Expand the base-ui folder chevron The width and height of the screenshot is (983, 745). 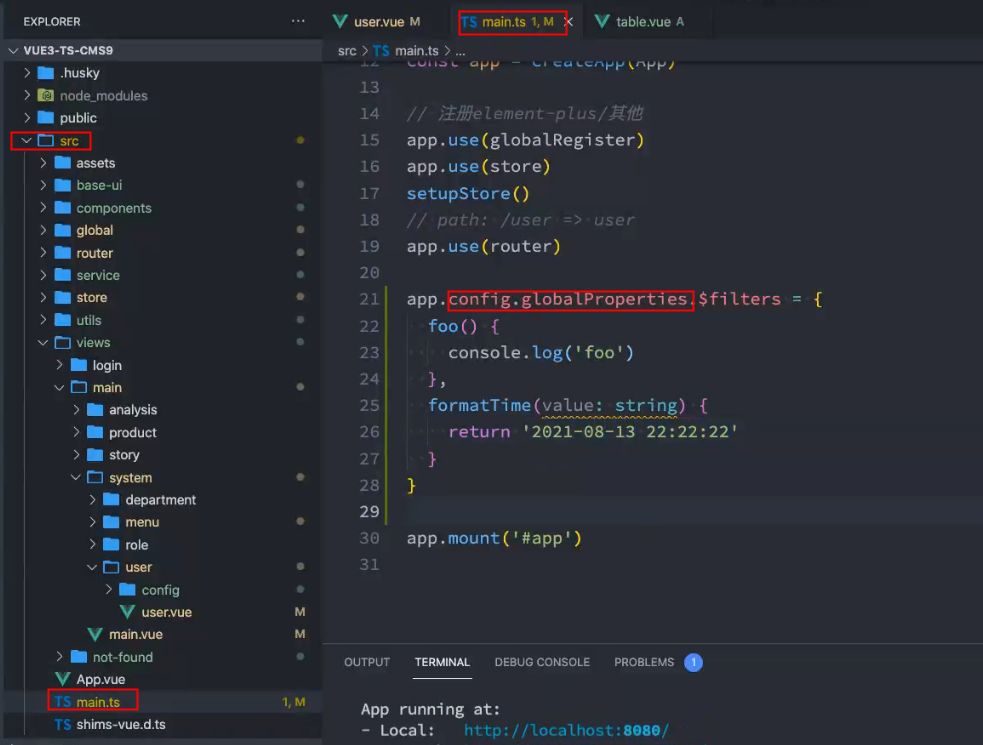[43, 185]
